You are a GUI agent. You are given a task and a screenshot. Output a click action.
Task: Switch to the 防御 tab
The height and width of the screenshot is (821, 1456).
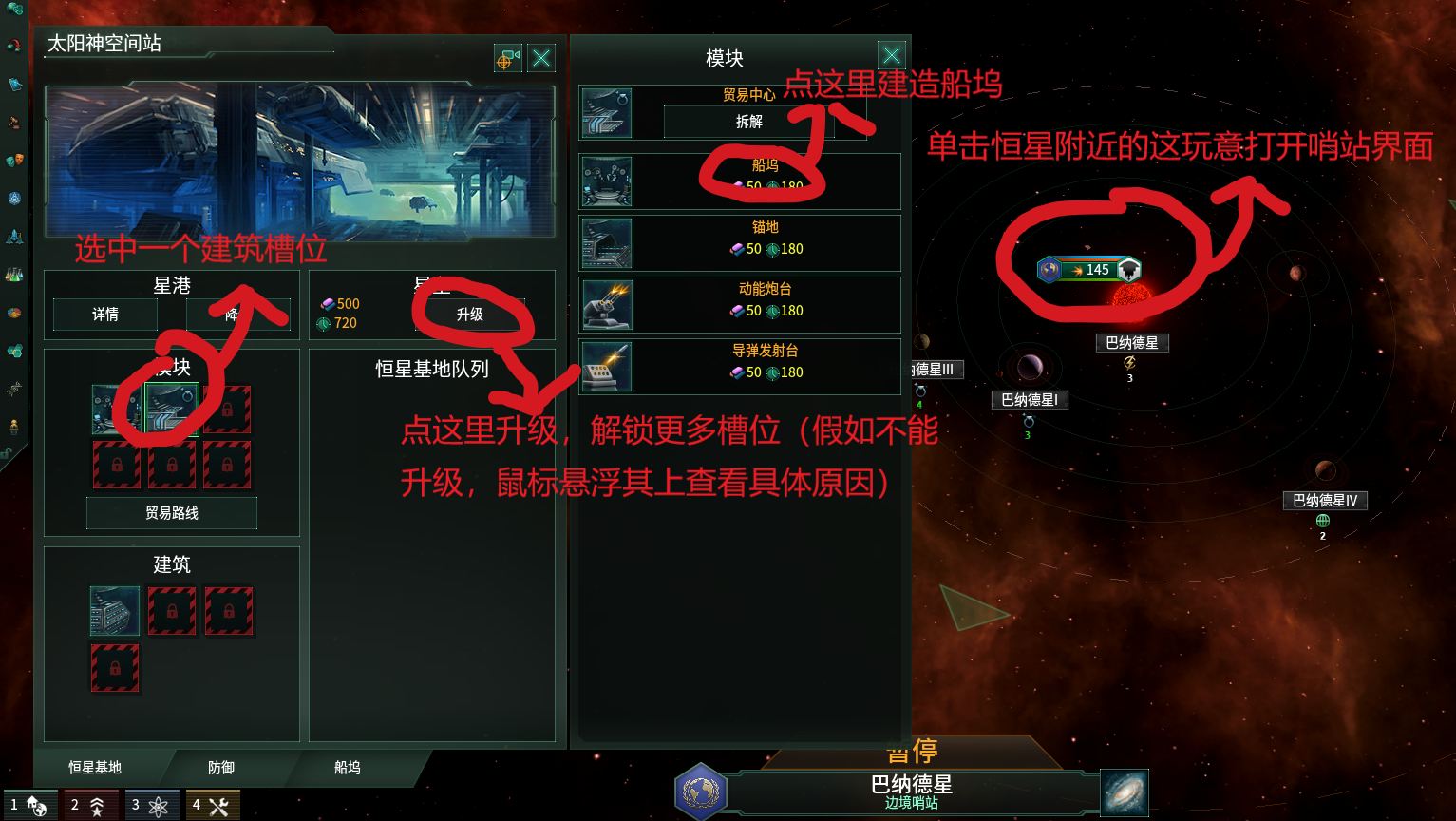point(221,768)
